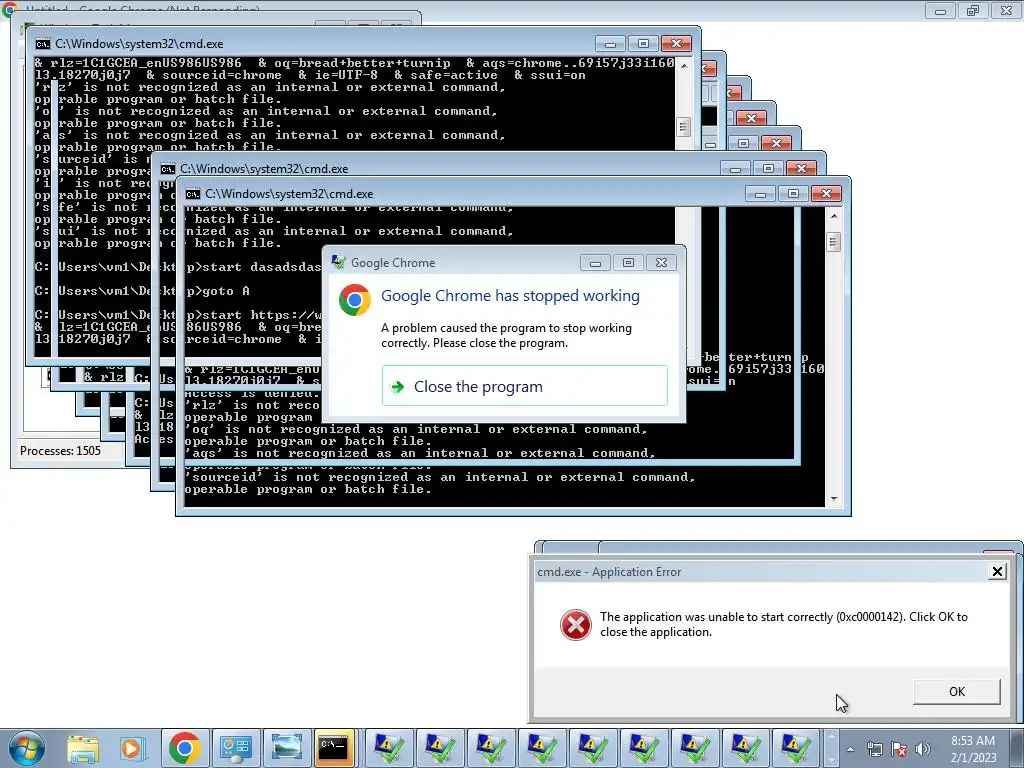Restore down the background Chrome window
The width and height of the screenshot is (1024, 768).
(x=973, y=10)
